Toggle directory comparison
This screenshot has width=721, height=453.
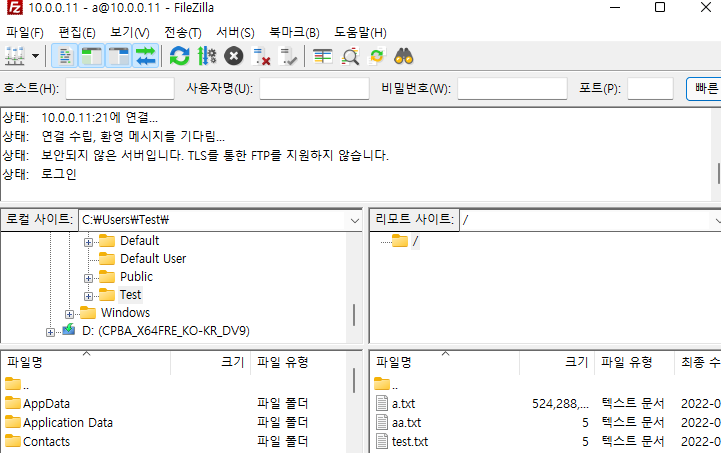pyautogui.click(x=349, y=56)
